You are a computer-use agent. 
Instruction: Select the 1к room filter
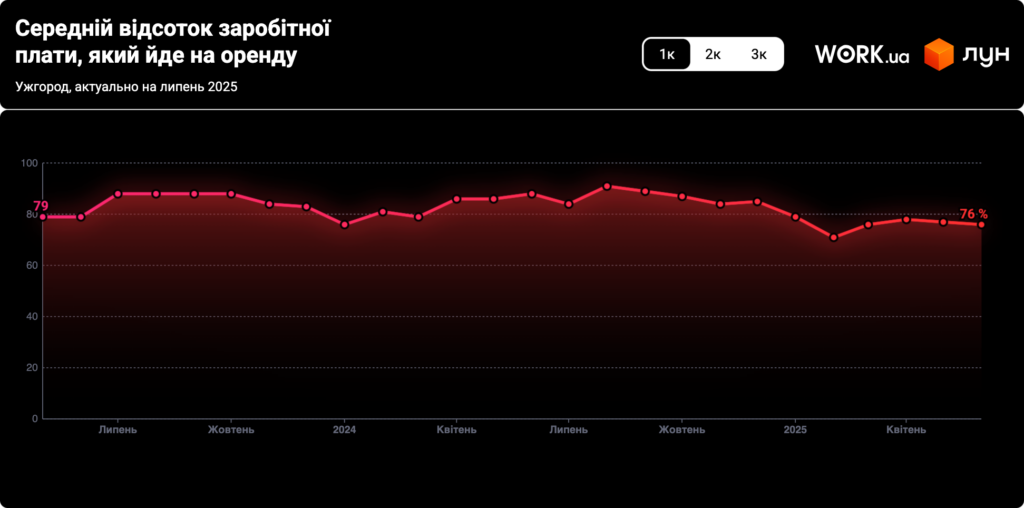(x=666, y=54)
